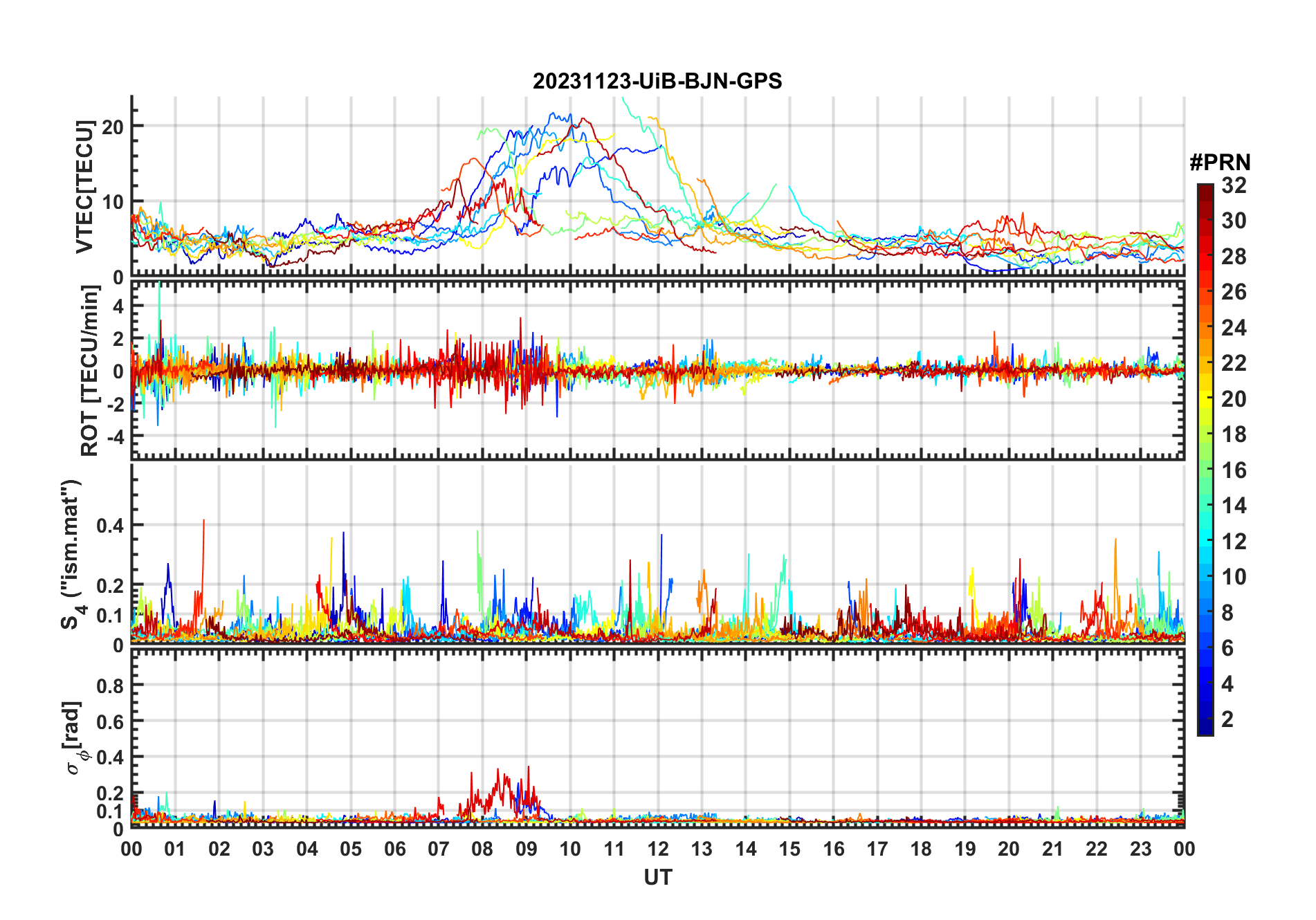Select the UT x-axis label

[x=658, y=878]
